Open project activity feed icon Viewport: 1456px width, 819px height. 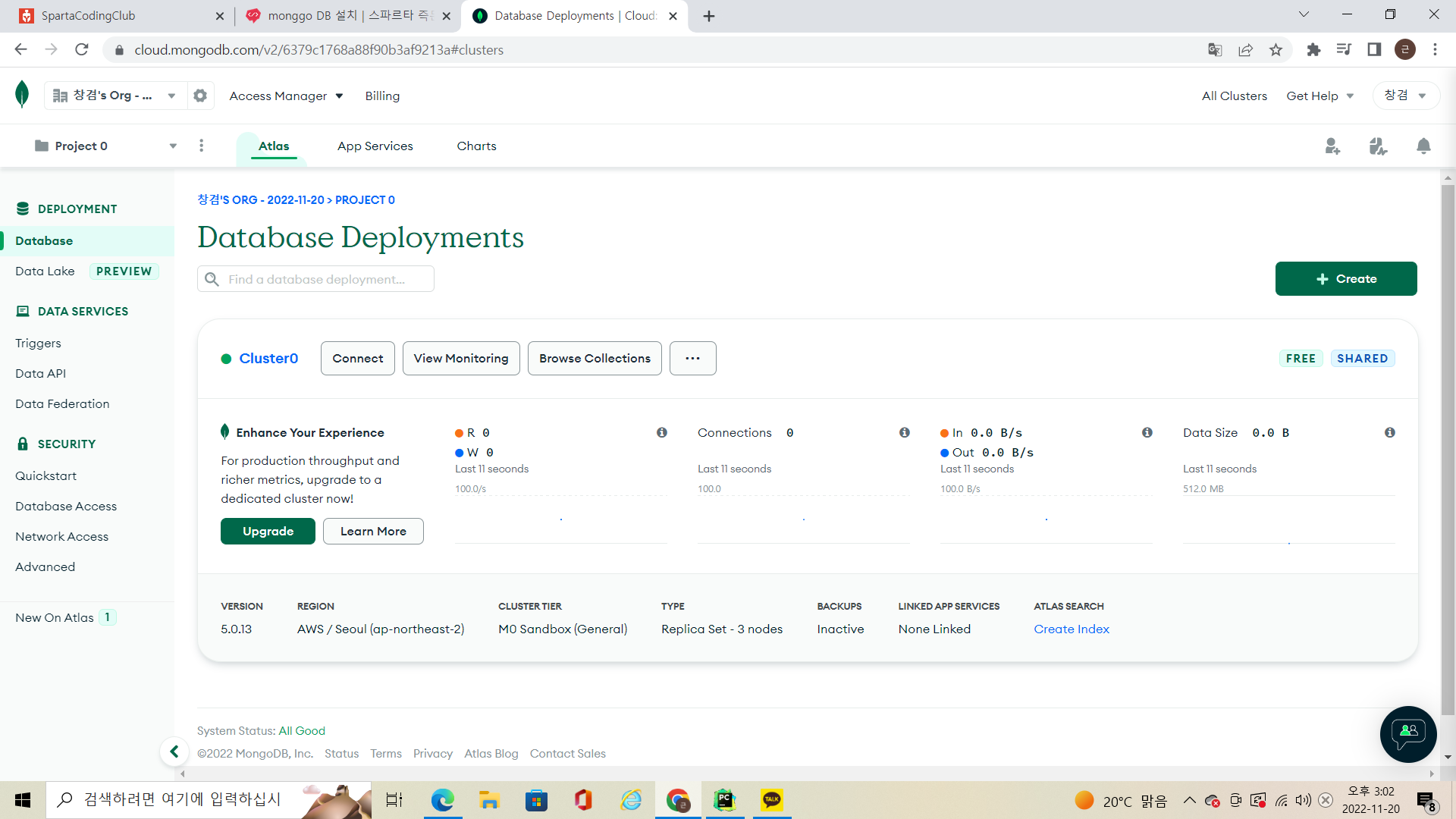pos(1378,146)
